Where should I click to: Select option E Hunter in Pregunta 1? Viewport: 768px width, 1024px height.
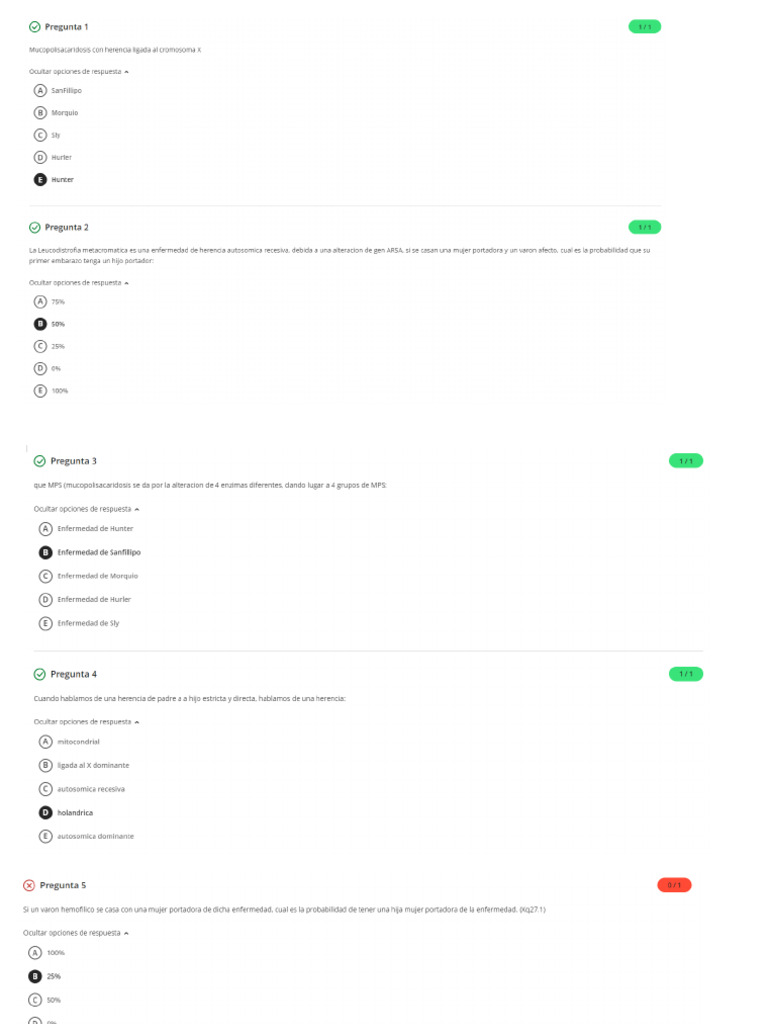tap(41, 180)
